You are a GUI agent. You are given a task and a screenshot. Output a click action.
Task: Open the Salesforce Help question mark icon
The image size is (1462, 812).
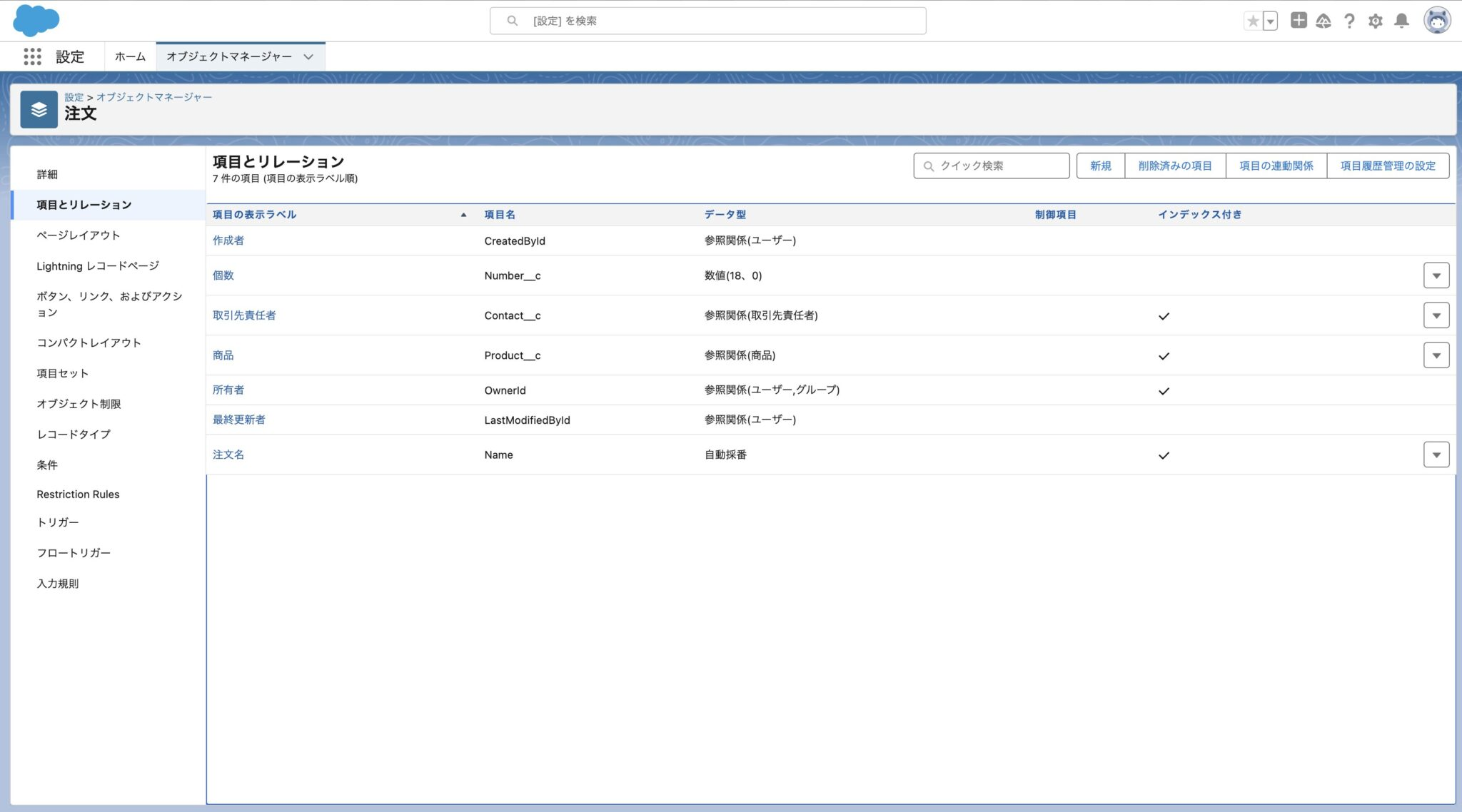point(1349,21)
